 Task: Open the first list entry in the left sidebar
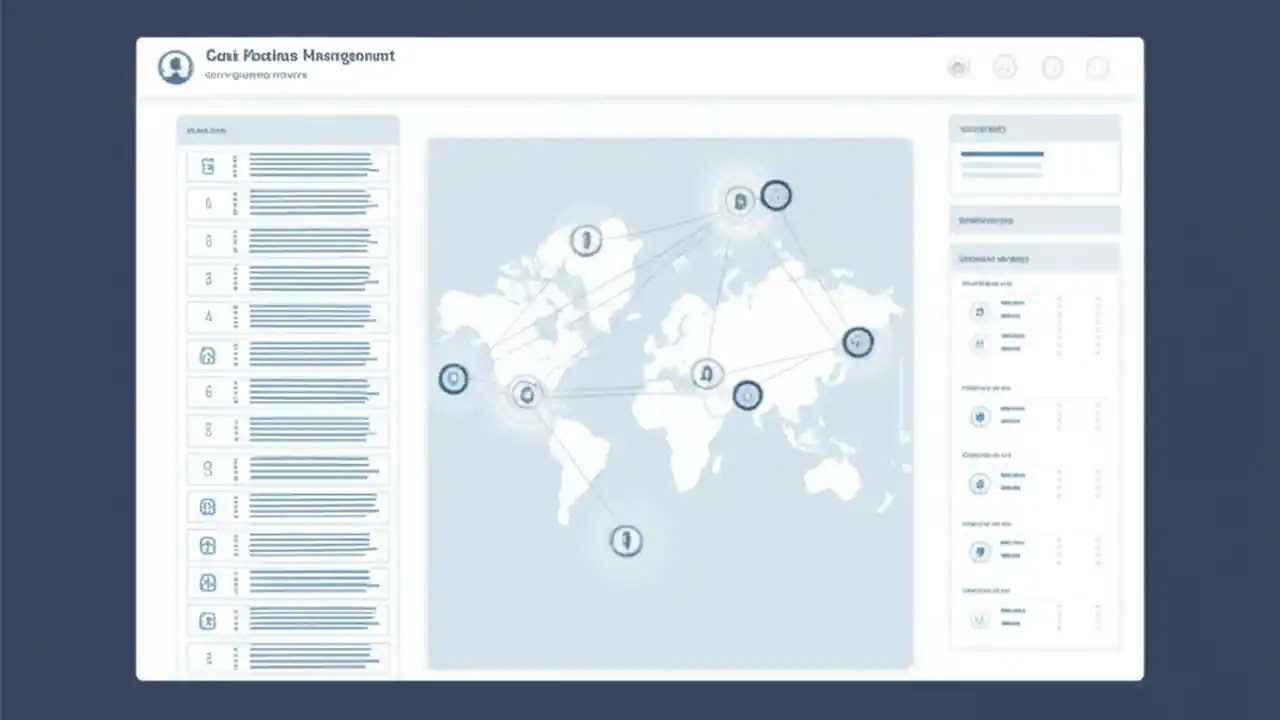click(288, 166)
